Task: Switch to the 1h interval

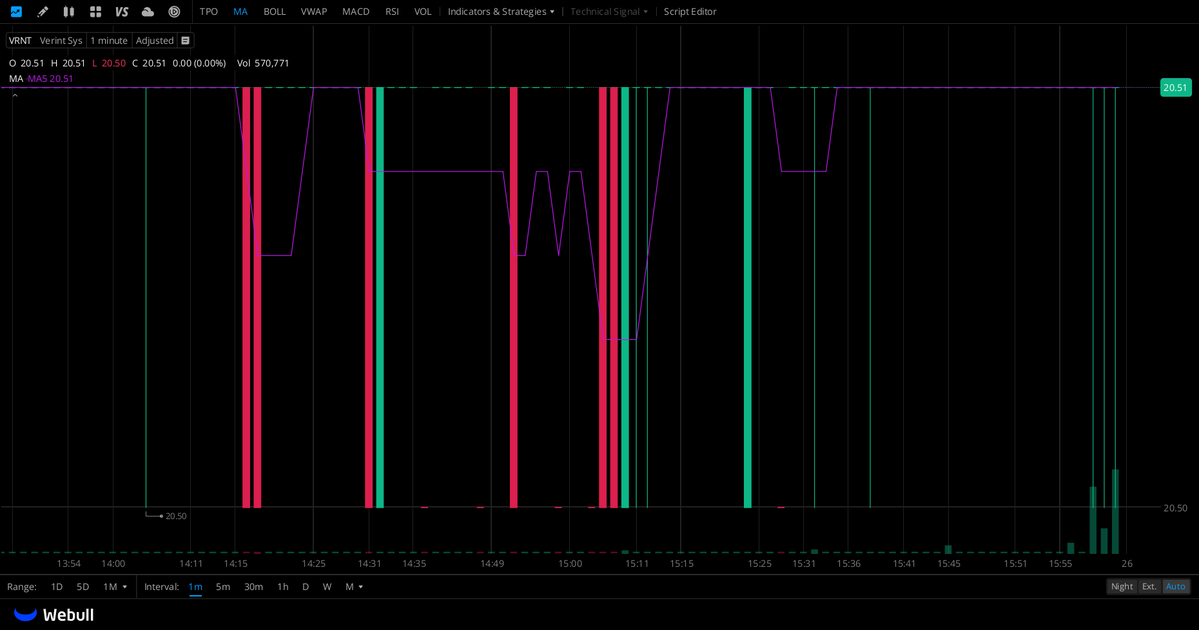Action: click(x=283, y=586)
